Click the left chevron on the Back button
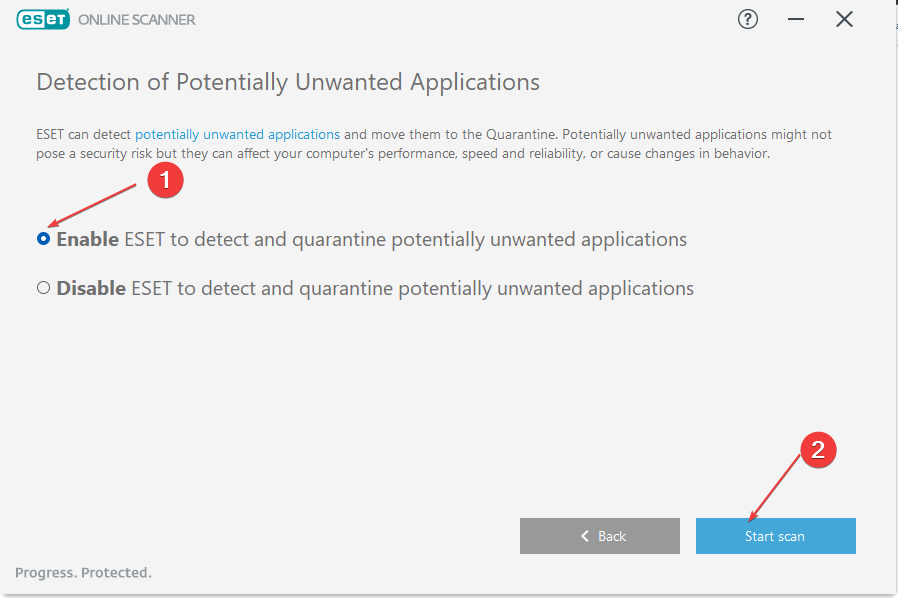The image size is (898, 598). coord(585,536)
